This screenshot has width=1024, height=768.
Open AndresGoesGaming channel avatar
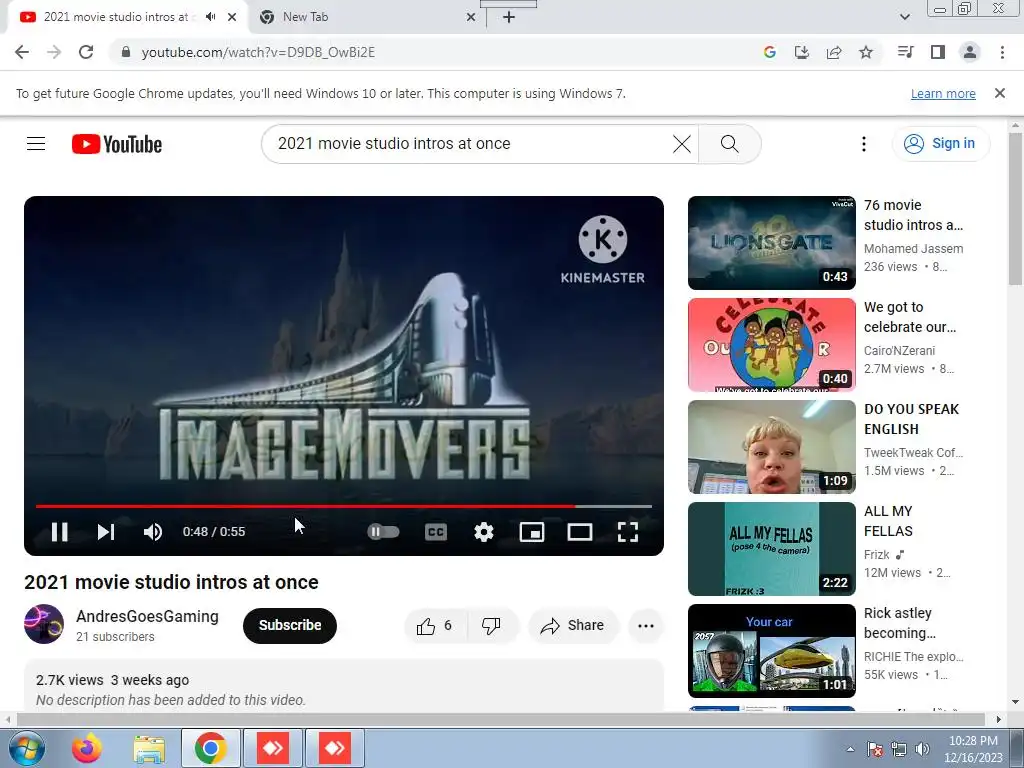point(44,624)
